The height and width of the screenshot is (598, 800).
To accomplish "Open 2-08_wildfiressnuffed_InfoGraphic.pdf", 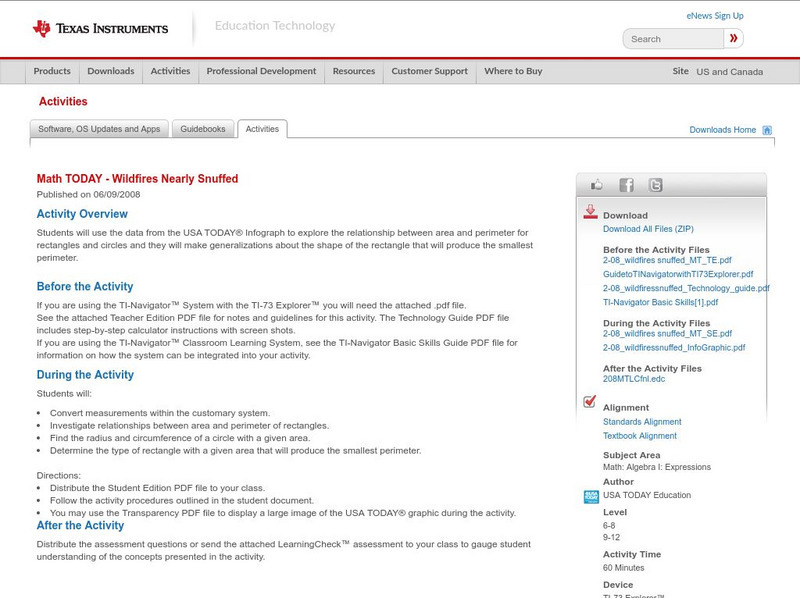I will click(674, 347).
